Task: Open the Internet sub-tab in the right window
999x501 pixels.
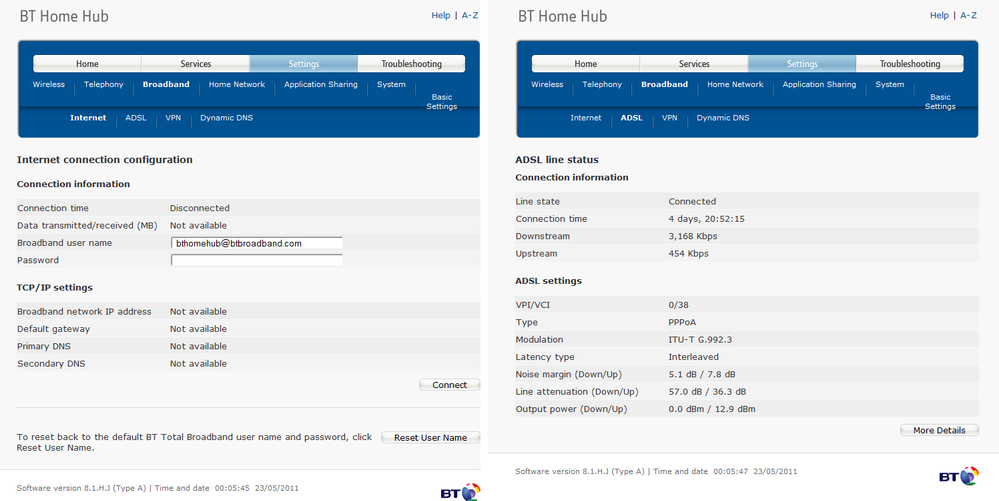Action: (586, 118)
